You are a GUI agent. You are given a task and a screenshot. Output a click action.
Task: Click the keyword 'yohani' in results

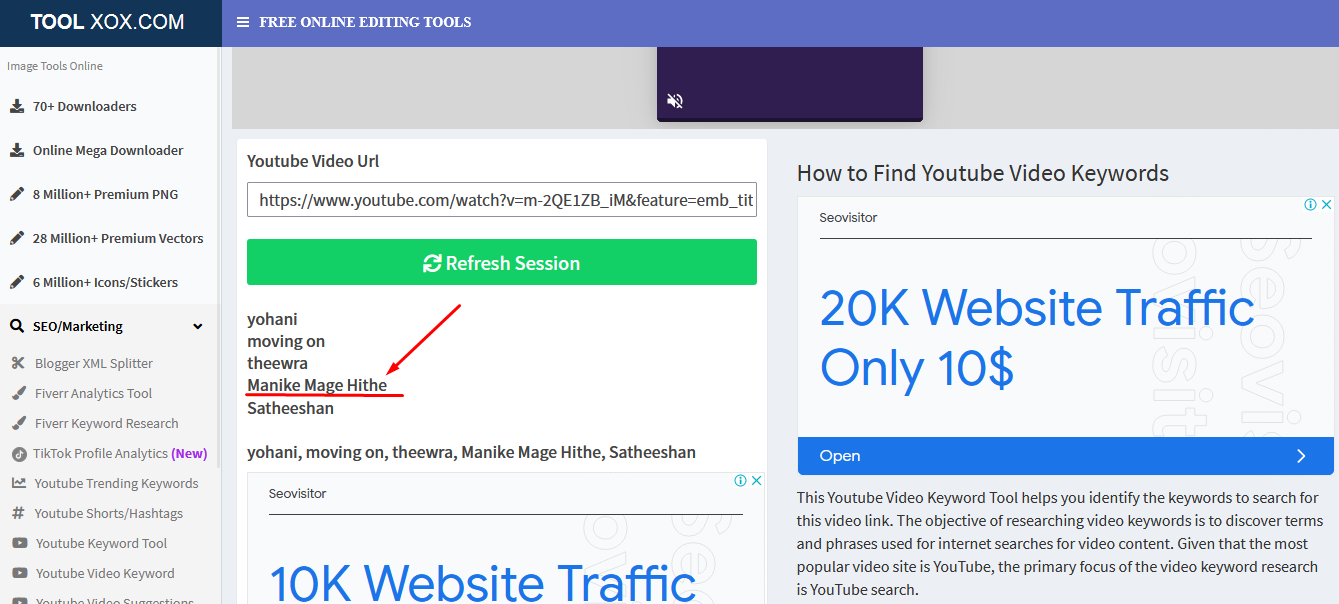[x=272, y=319]
